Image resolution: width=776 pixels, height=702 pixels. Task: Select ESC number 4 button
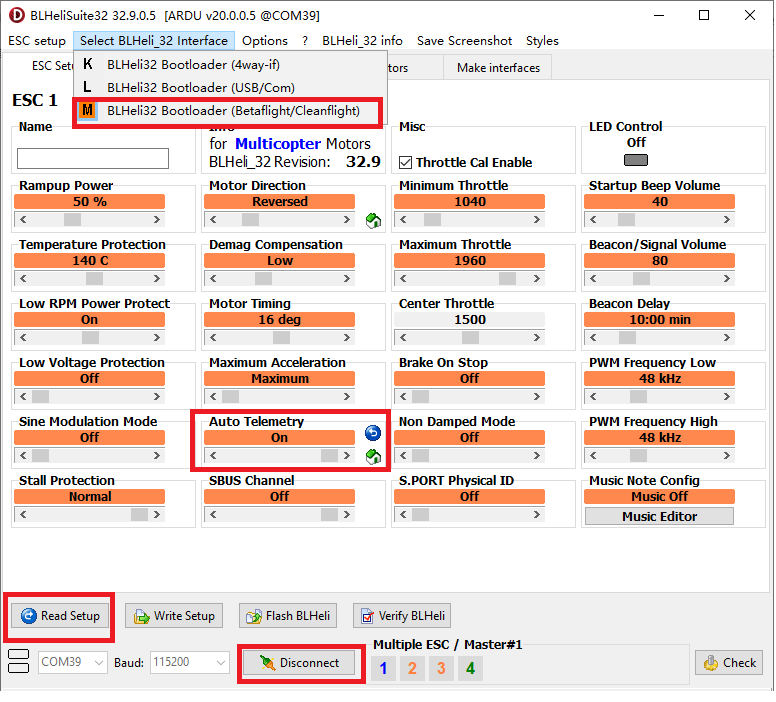click(x=469, y=668)
